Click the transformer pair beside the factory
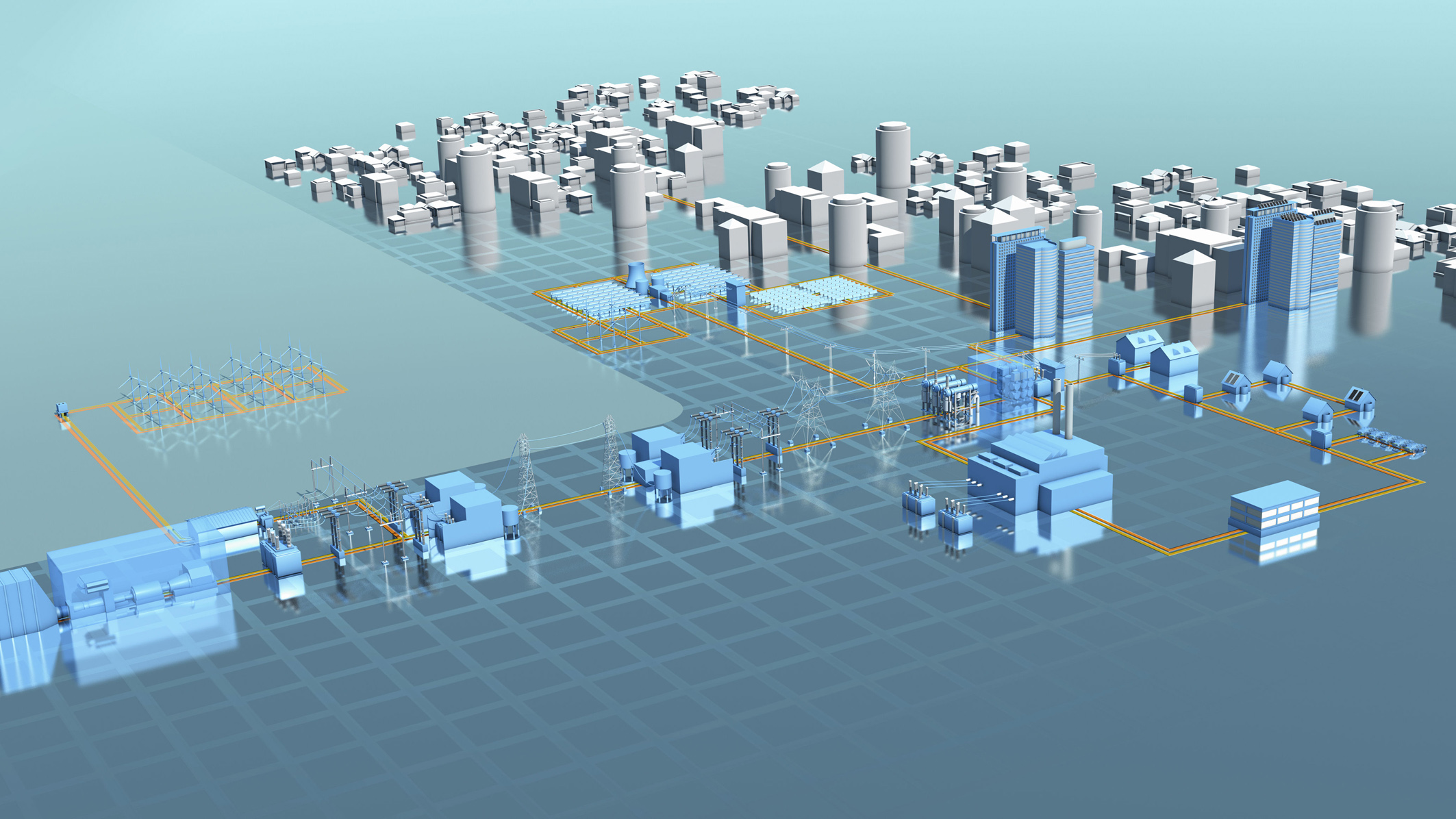Viewport: 1456px width, 819px height. click(938, 510)
